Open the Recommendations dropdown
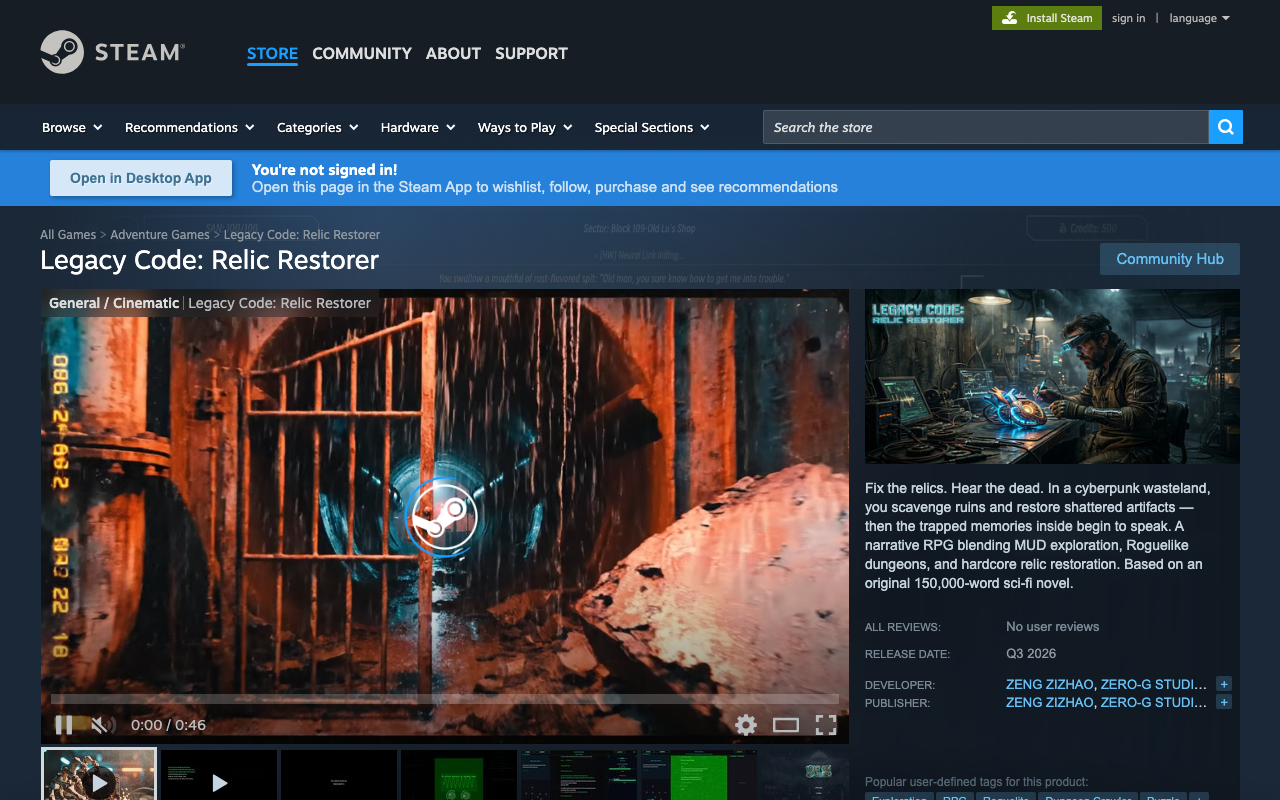 coord(190,127)
